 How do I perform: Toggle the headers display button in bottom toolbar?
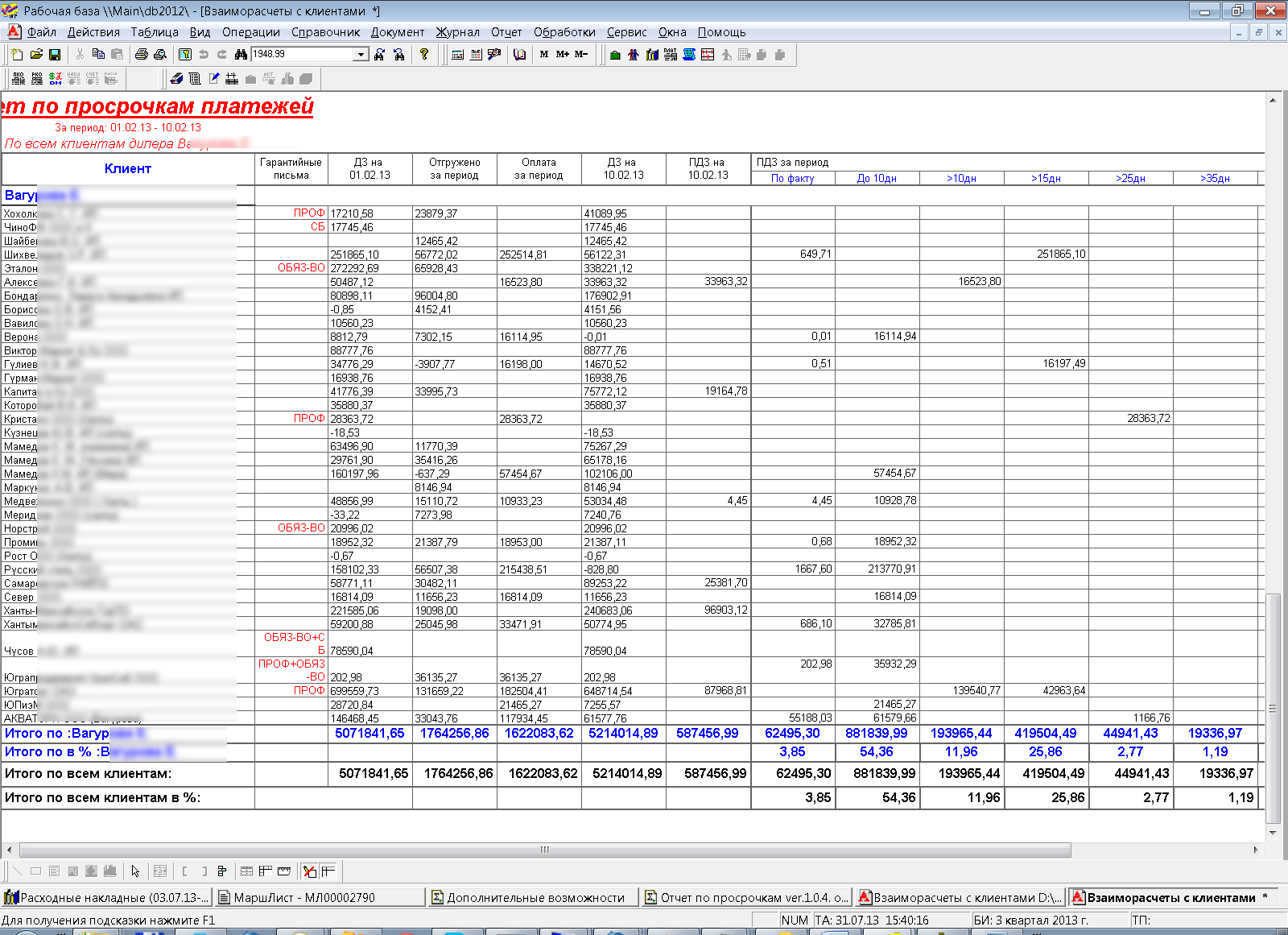[328, 871]
